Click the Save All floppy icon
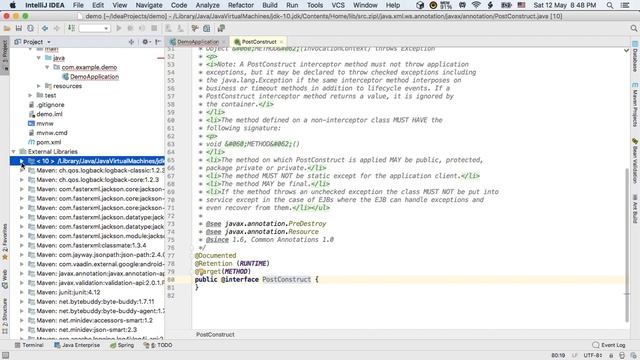 coord(19,29)
